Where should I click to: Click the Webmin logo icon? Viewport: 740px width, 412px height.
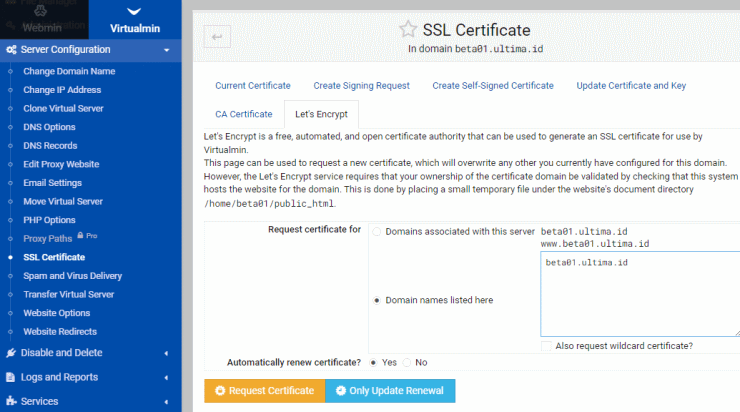(x=40, y=11)
